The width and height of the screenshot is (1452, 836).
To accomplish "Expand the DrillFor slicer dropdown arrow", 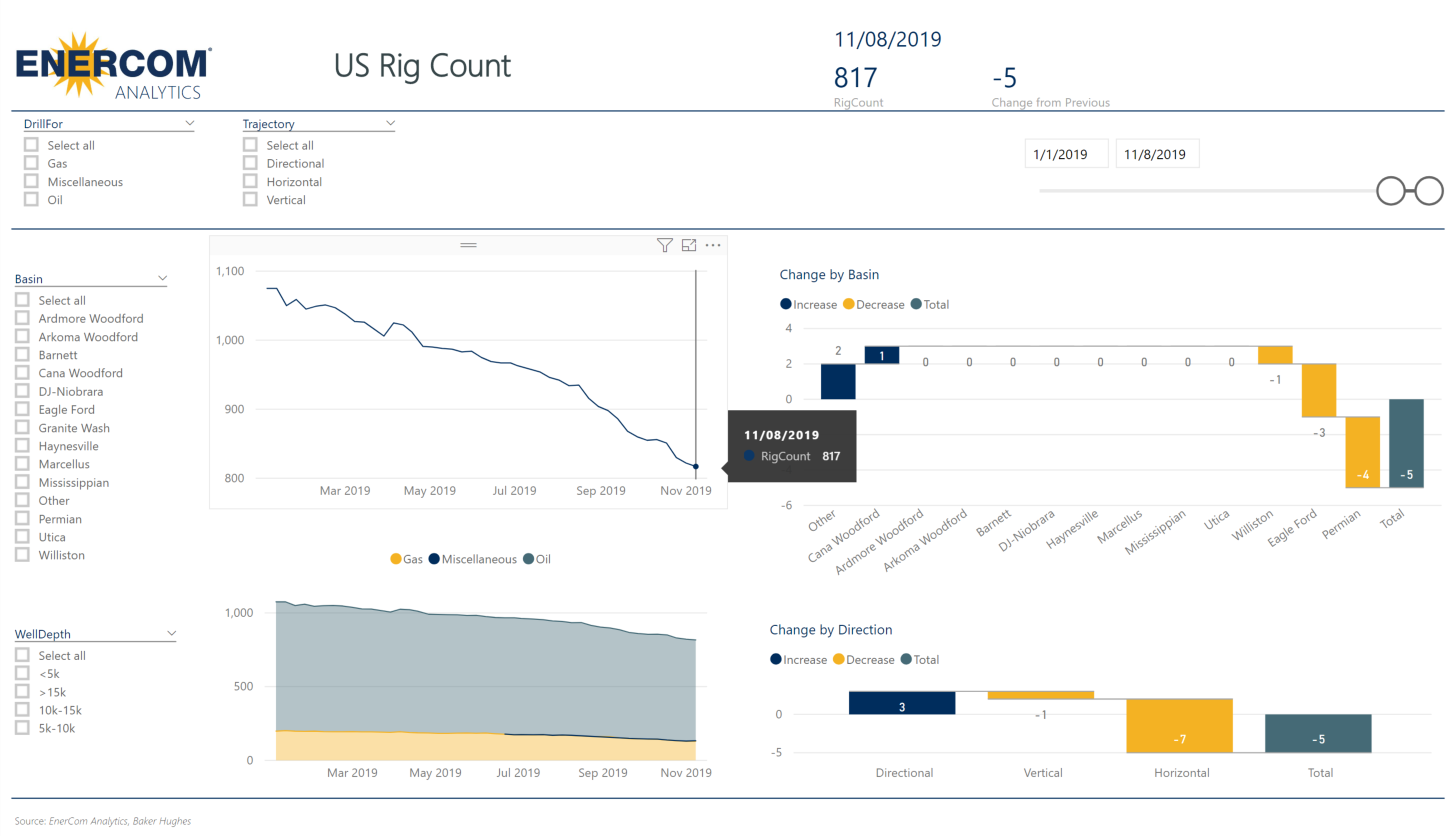I will click(189, 124).
